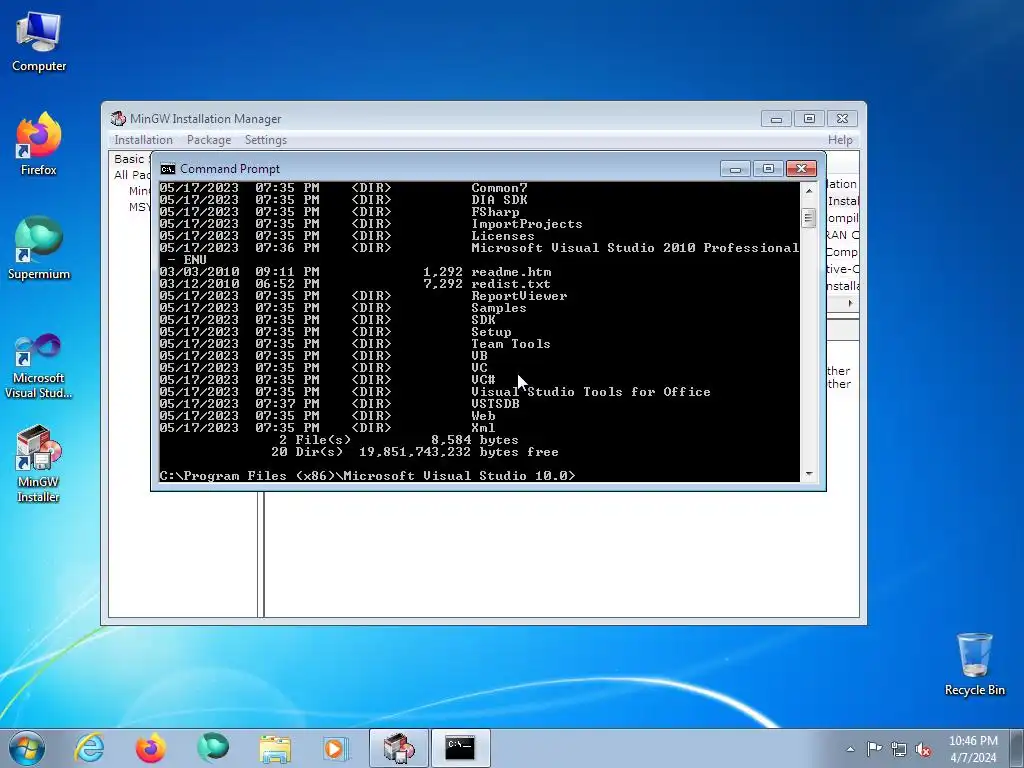Click the DIA SDK directory entry
Image resolution: width=1024 pixels, height=768 pixels.
344,200
